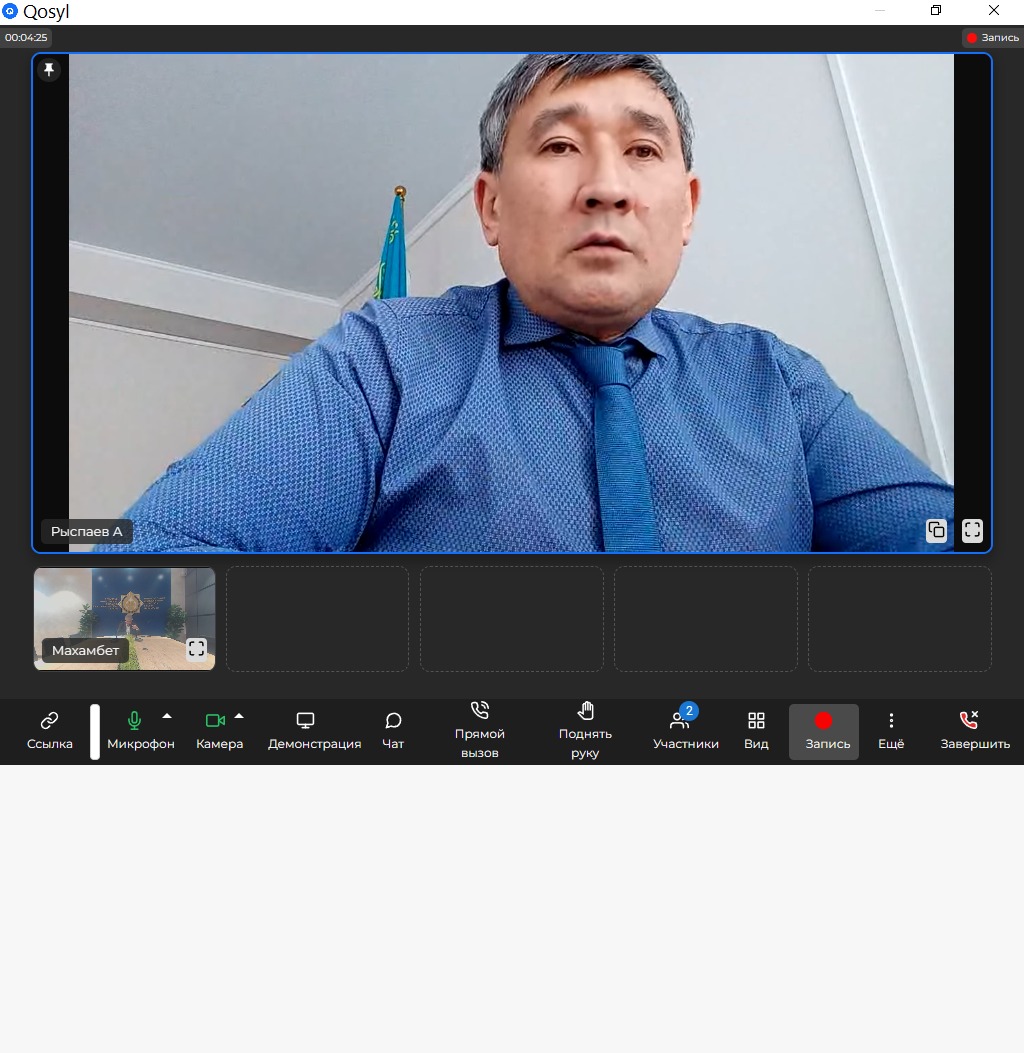1024x1053 pixels.
Task: Turn off the Камера camera
Action: coord(214,721)
